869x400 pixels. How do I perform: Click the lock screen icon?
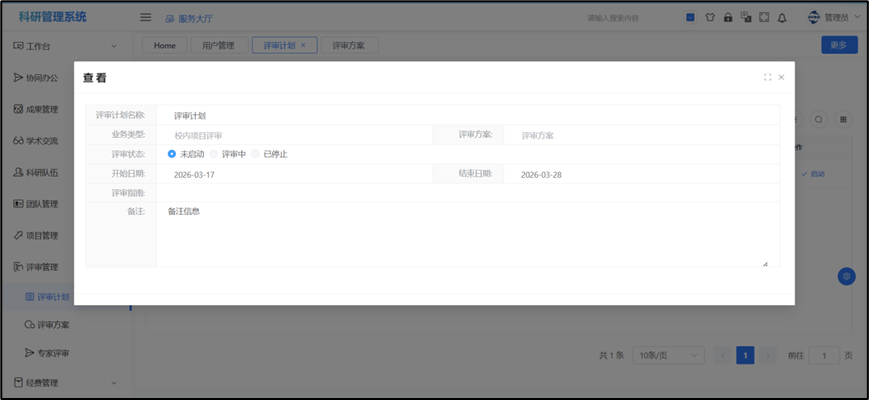(x=728, y=17)
